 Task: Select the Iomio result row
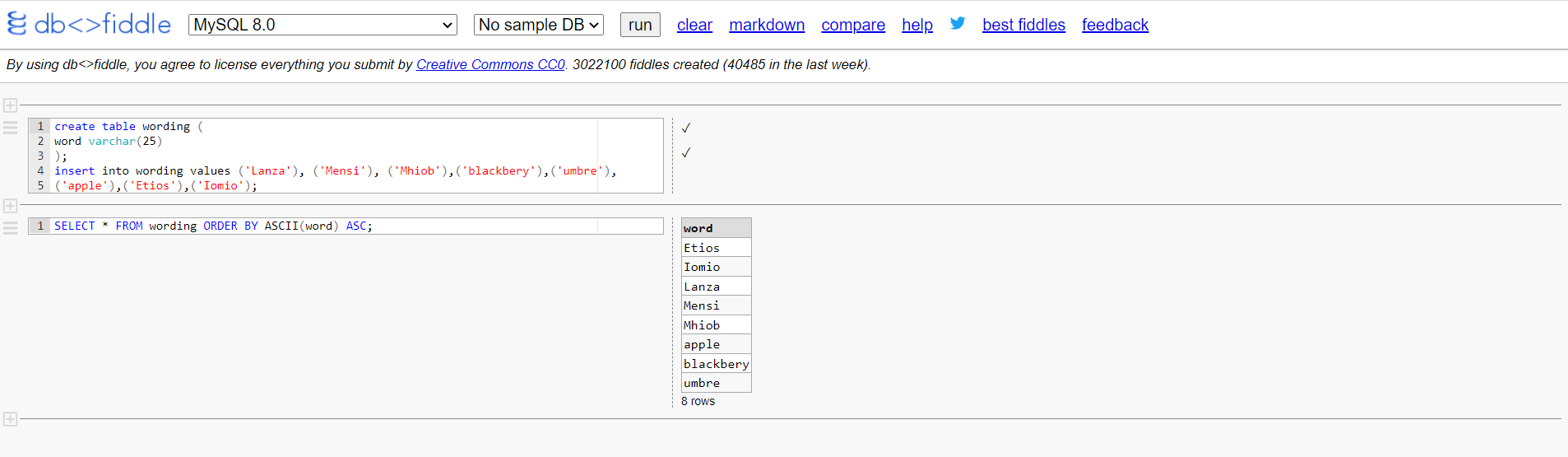pos(716,267)
